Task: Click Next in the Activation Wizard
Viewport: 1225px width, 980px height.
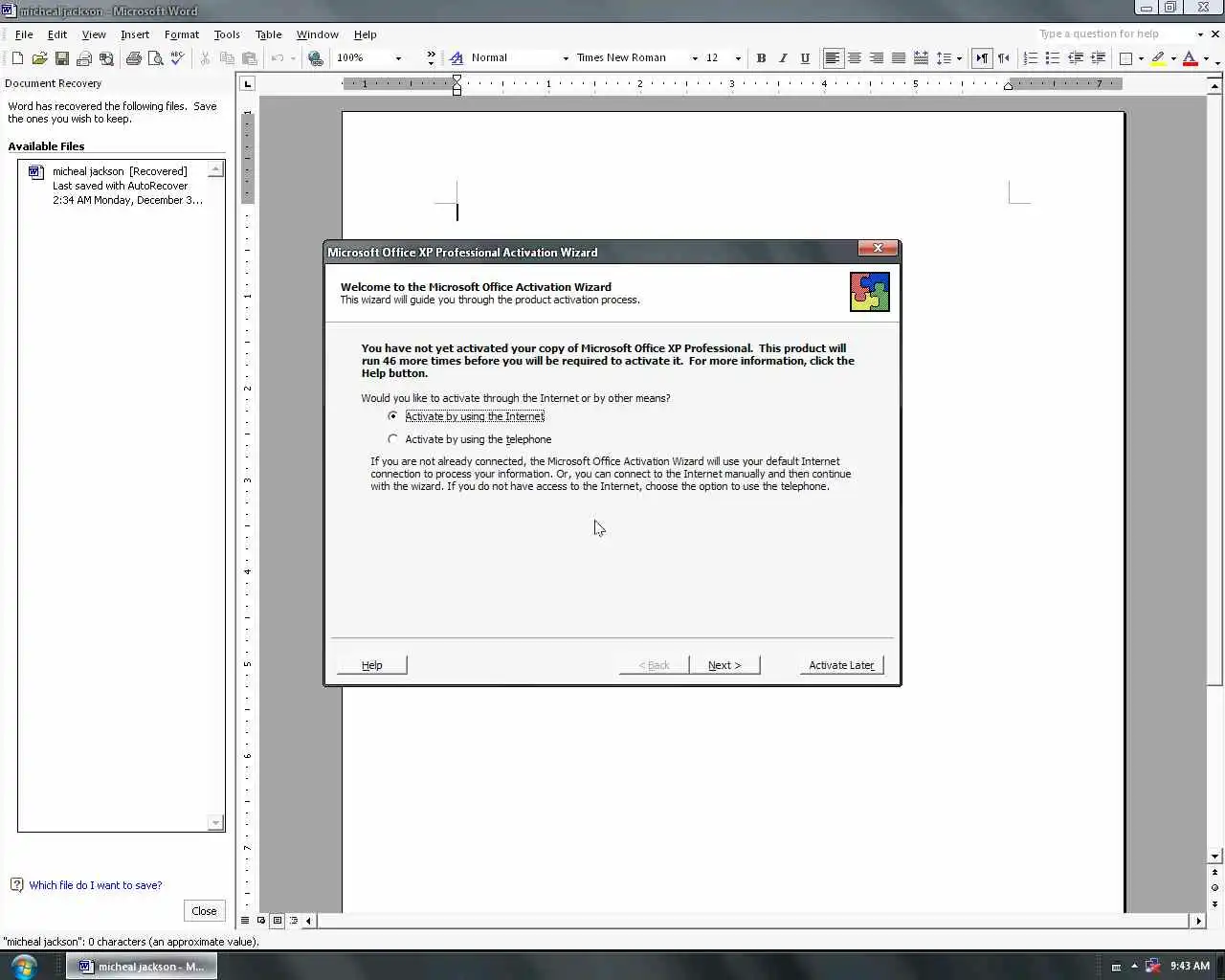Action: click(724, 665)
